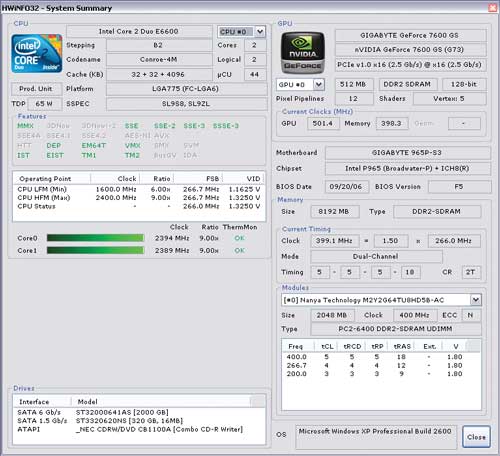
Task: Select the CPU HFM (Max) row
Action: (x=139, y=198)
